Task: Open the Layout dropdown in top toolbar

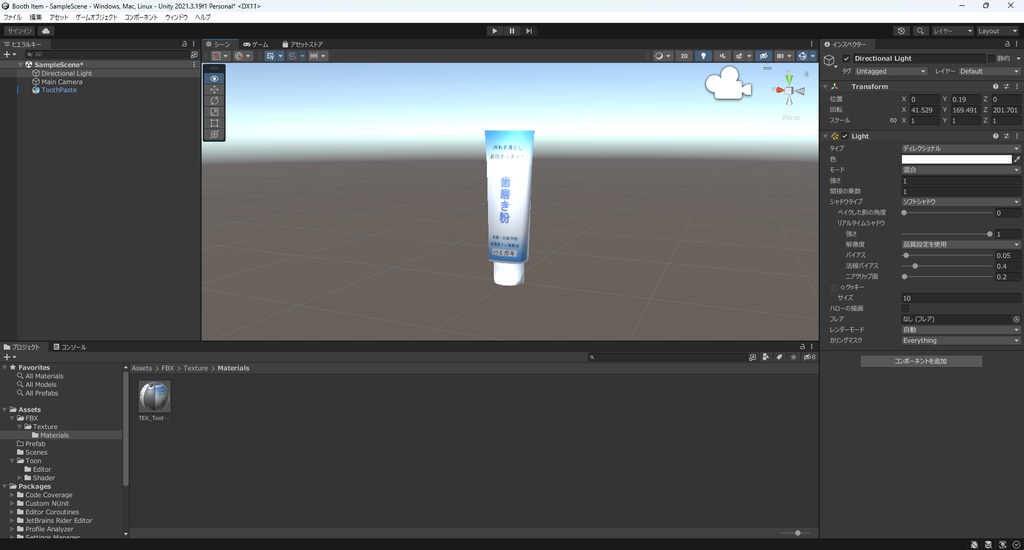Action: [x=997, y=31]
